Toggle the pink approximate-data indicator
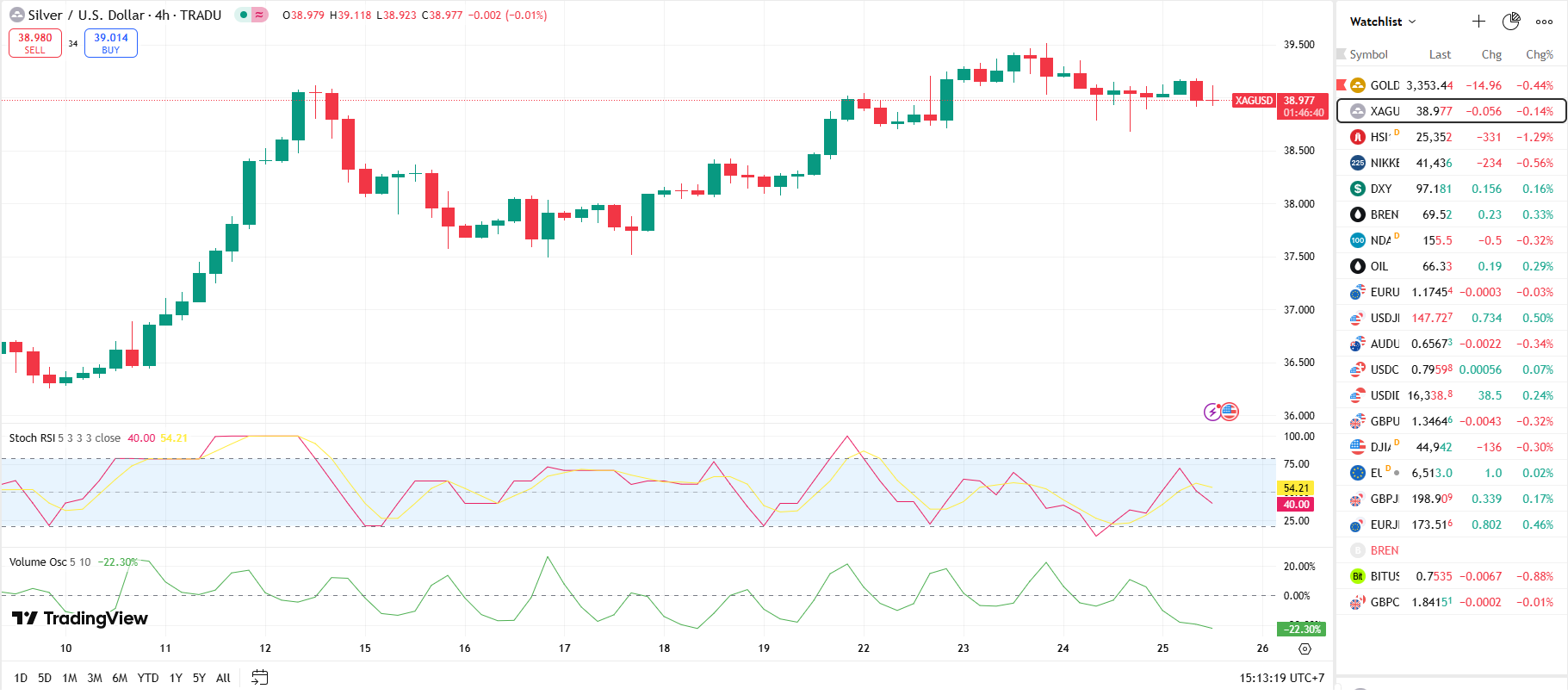The width and height of the screenshot is (1568, 695). pyautogui.click(x=259, y=15)
